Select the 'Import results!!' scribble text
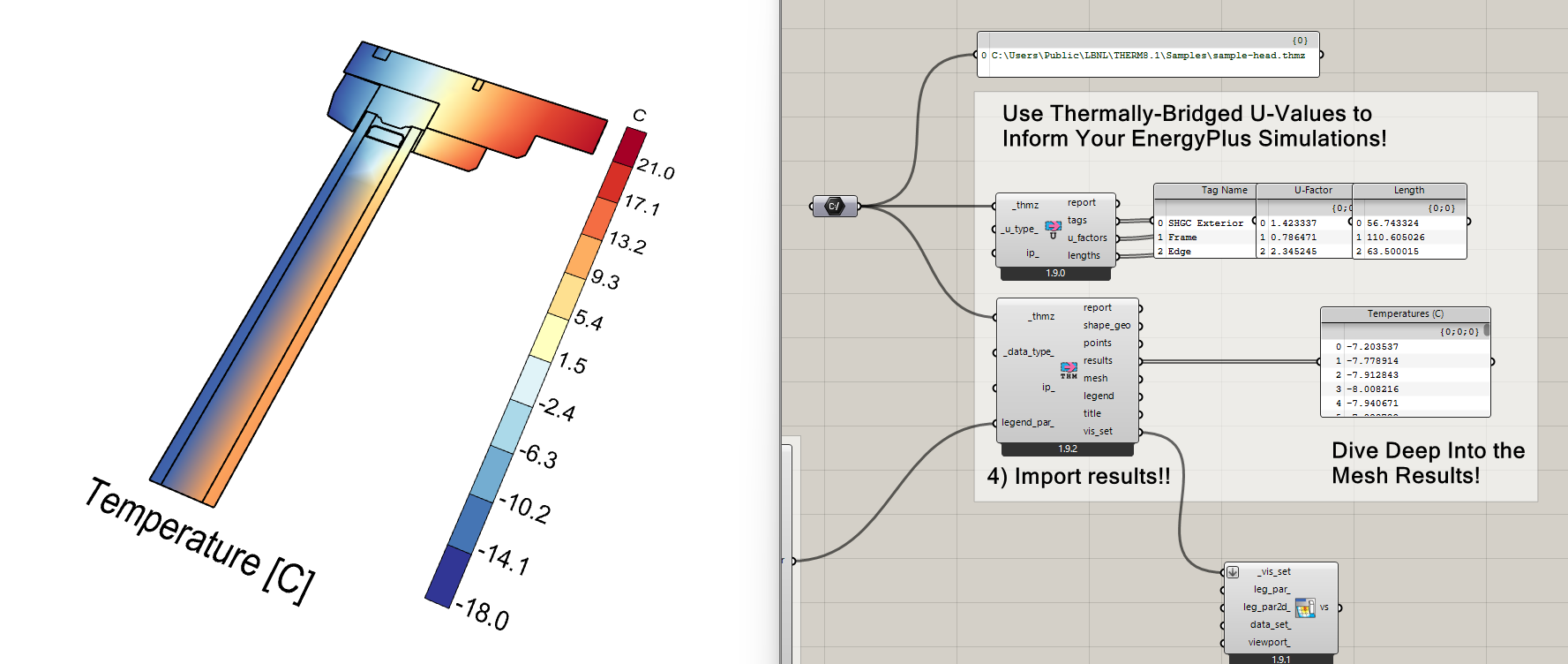Image resolution: width=1568 pixels, height=664 pixels. [x=1078, y=477]
